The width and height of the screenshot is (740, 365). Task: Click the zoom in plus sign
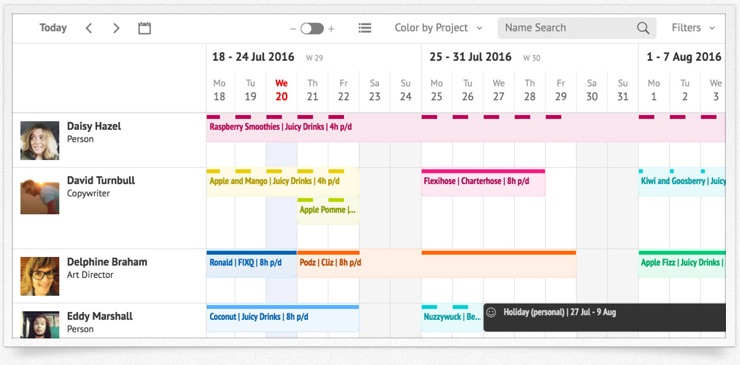[x=331, y=29]
